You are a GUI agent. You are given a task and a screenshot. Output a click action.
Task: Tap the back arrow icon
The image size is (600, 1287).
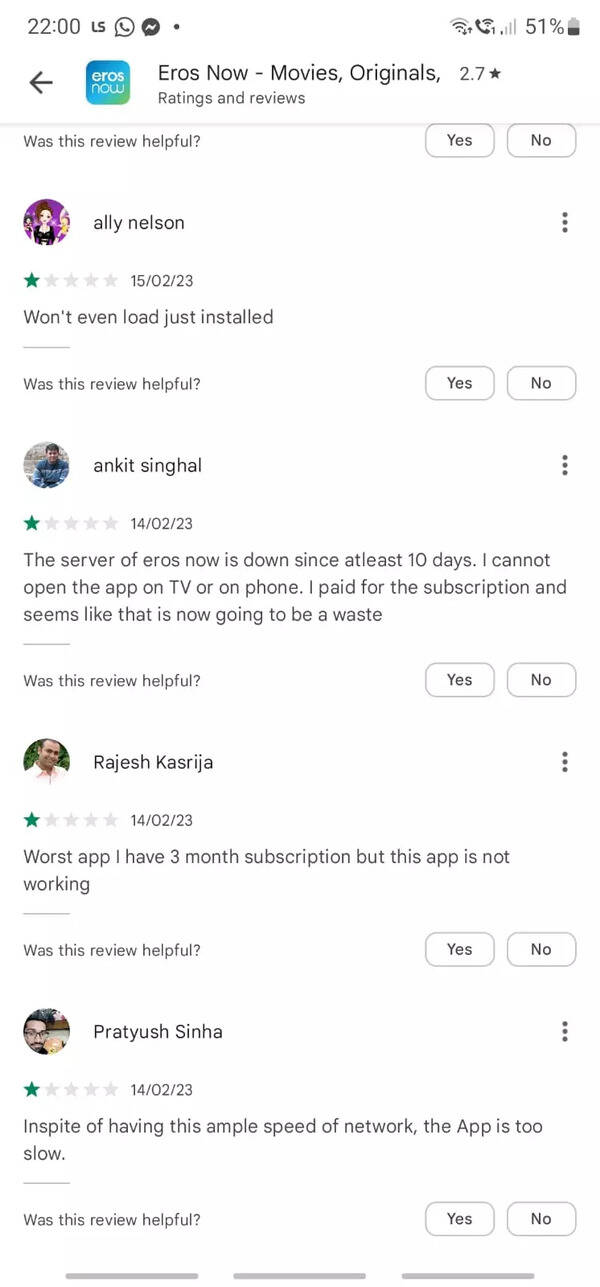click(x=41, y=83)
